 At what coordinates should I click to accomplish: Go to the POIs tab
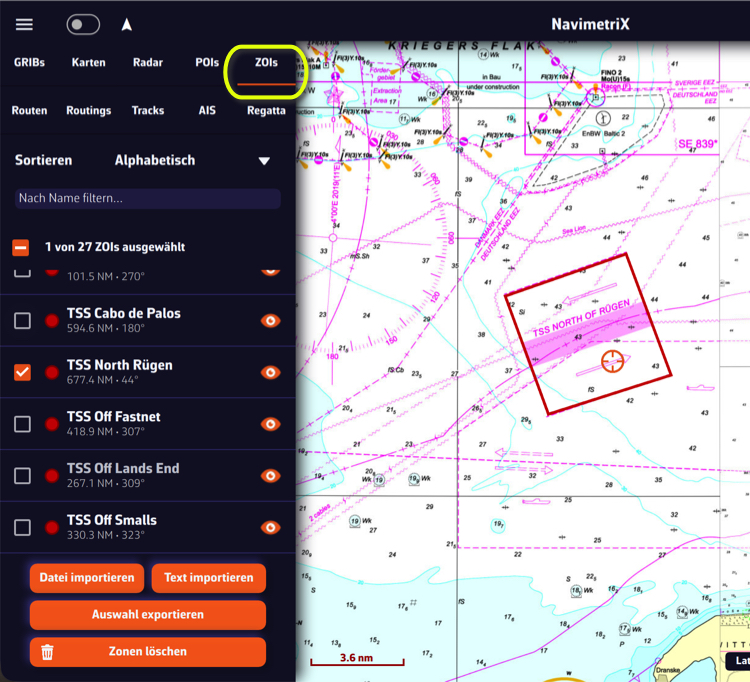(207, 63)
